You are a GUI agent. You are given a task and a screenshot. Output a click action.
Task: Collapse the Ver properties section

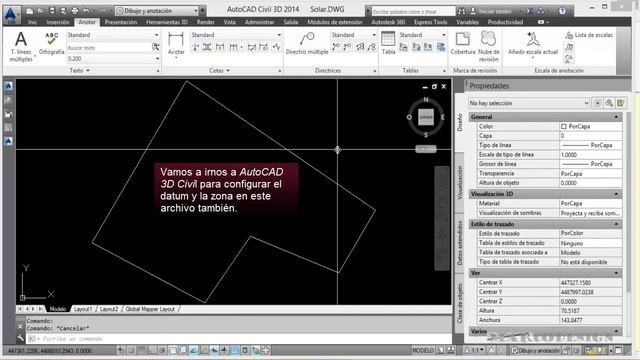point(616,273)
